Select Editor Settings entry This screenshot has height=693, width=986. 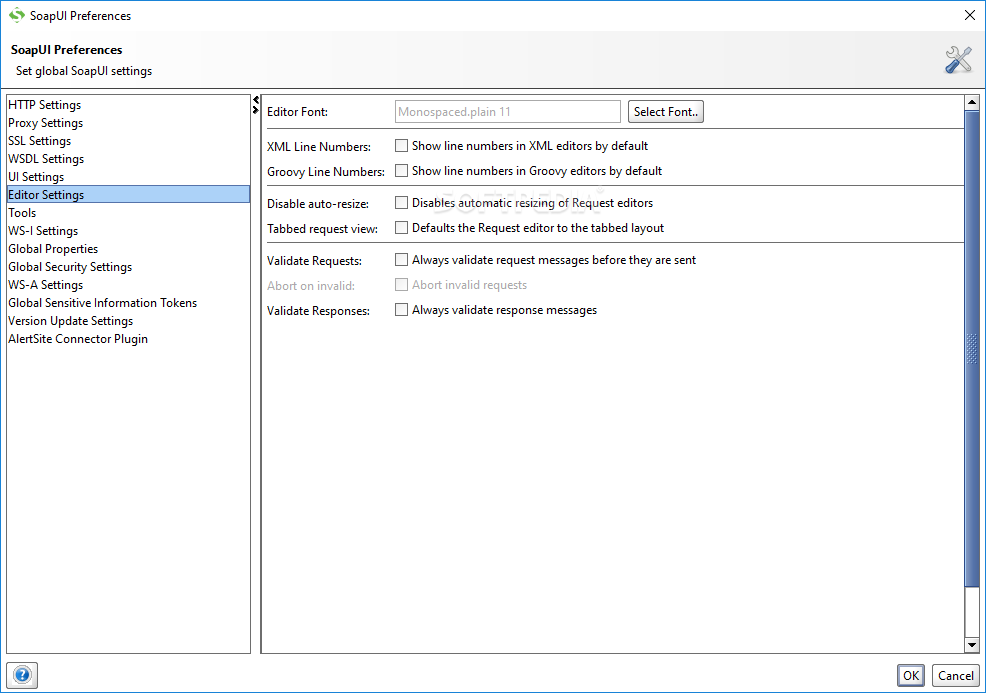tap(128, 195)
